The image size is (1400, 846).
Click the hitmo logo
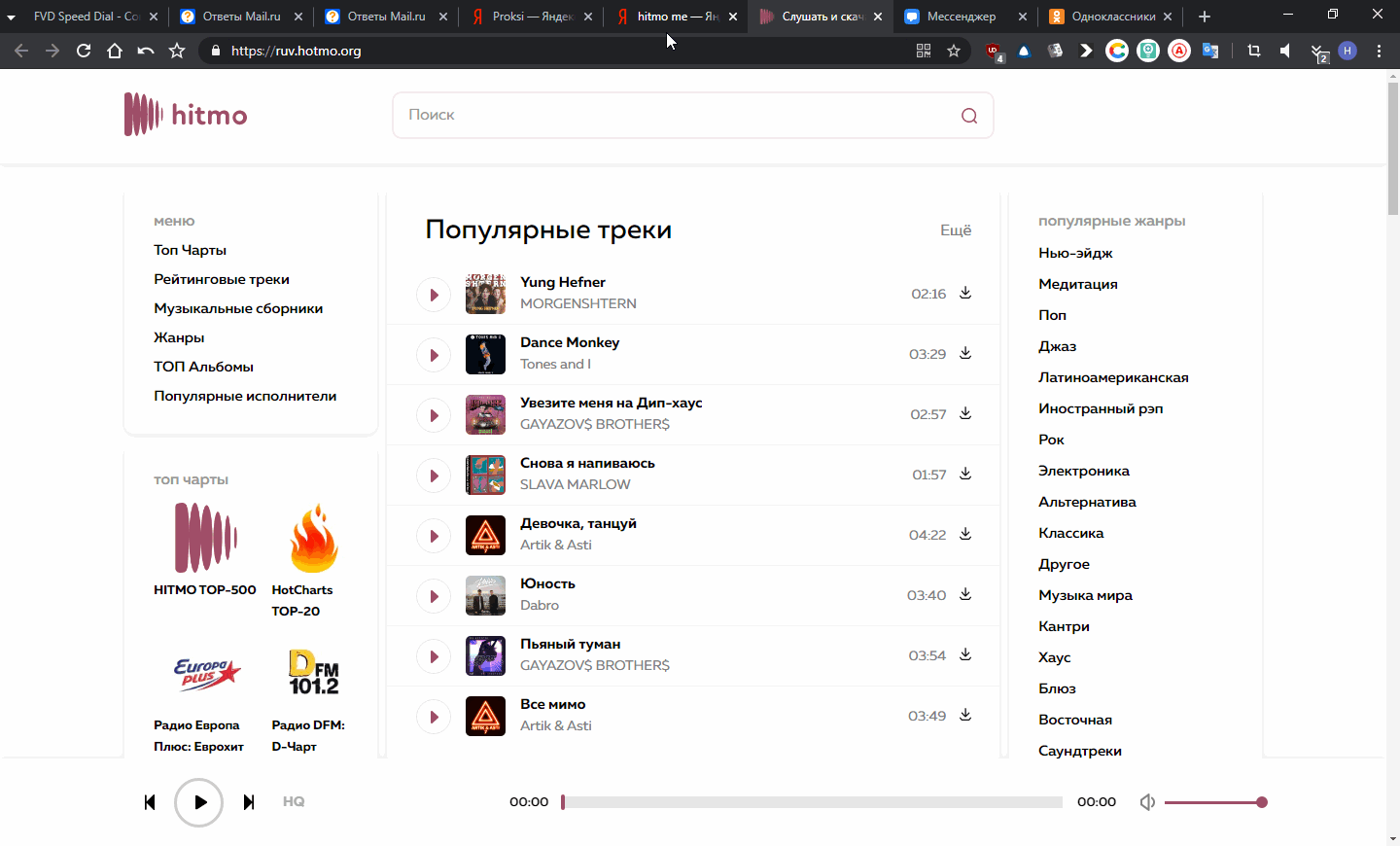(x=186, y=115)
